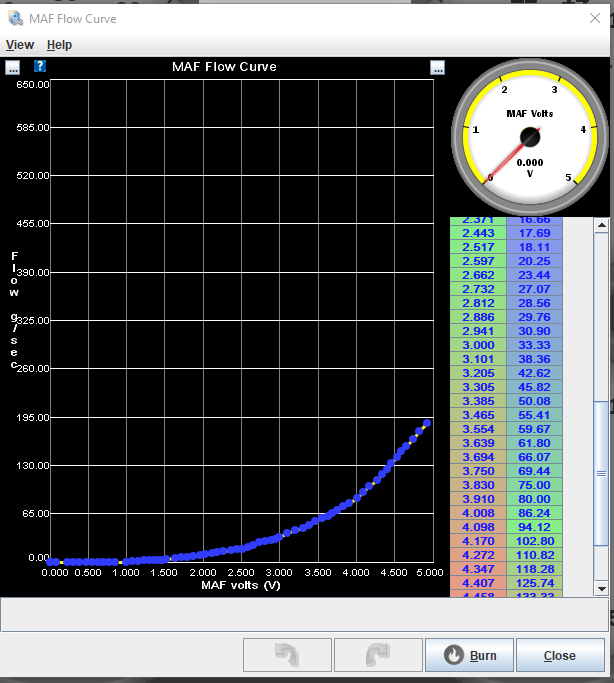Select the voltage cell 2.662
This screenshot has height=683, width=614.
(478, 275)
